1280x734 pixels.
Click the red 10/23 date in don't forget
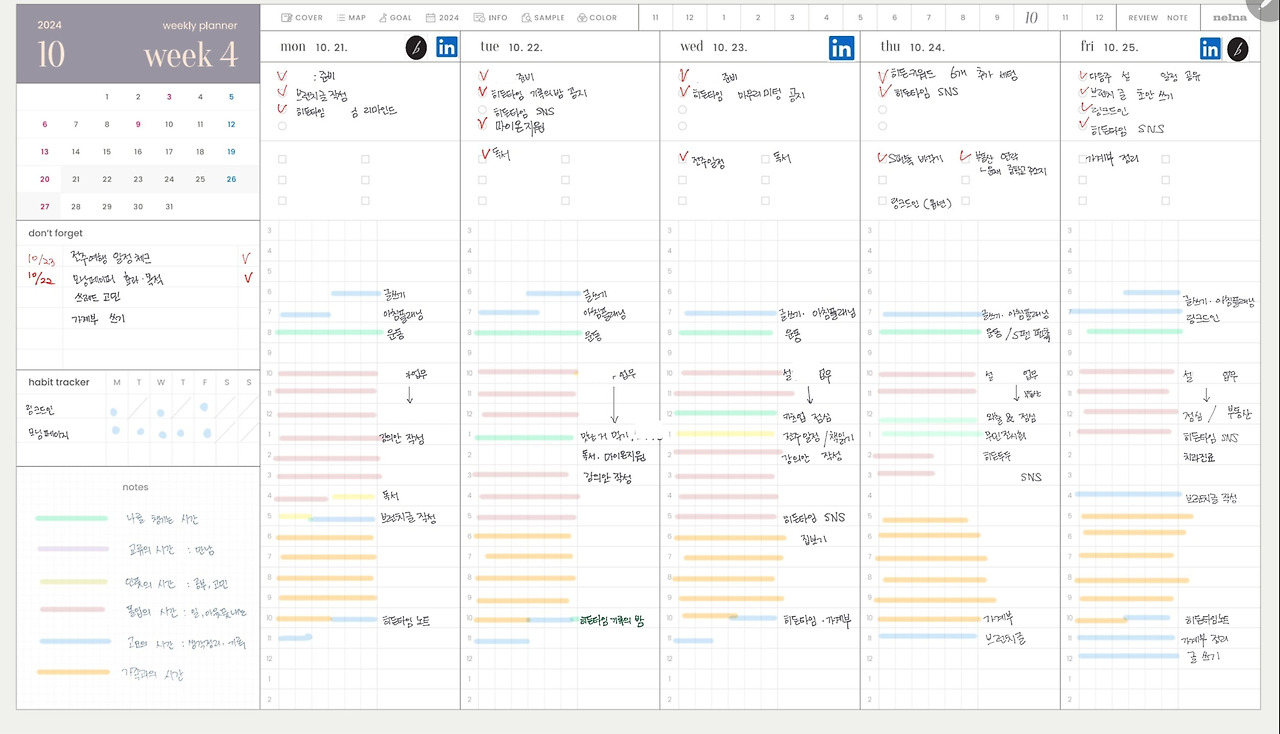pos(43,259)
